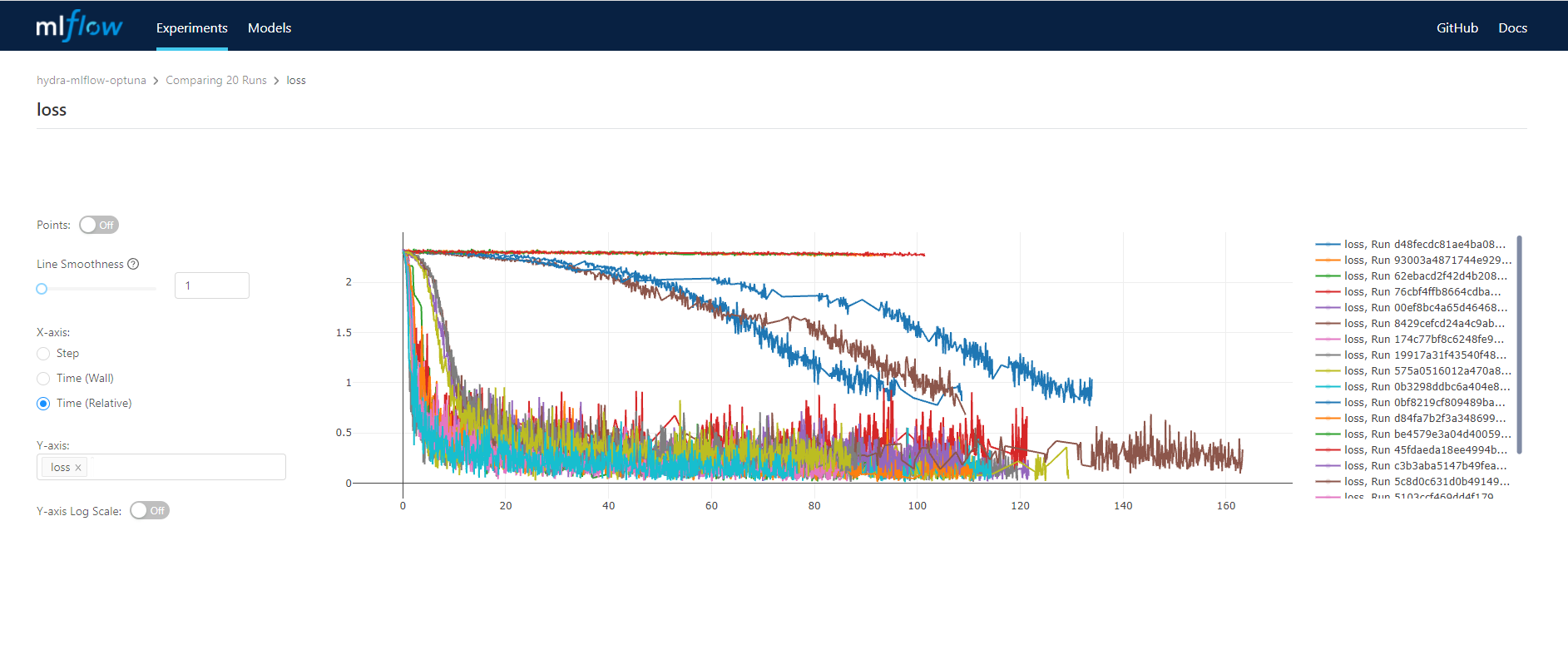Click legend entry Run 19917a31f43540f48

[x=1411, y=355]
